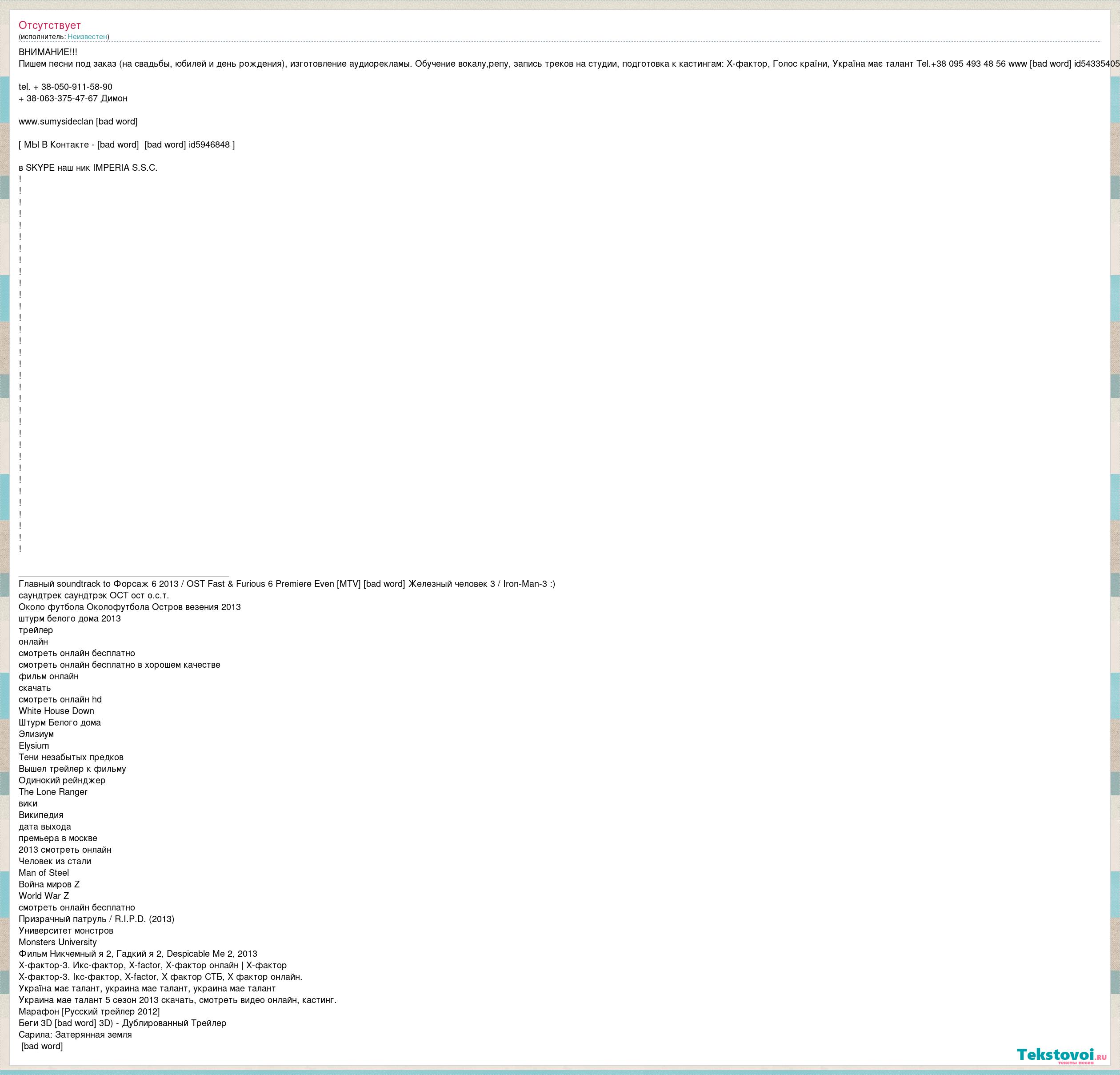Select the line саундтрек саундтрэк ОСТ ост о.с.т.
This screenshot has width=1120, height=1075.
pyautogui.click(x=94, y=595)
